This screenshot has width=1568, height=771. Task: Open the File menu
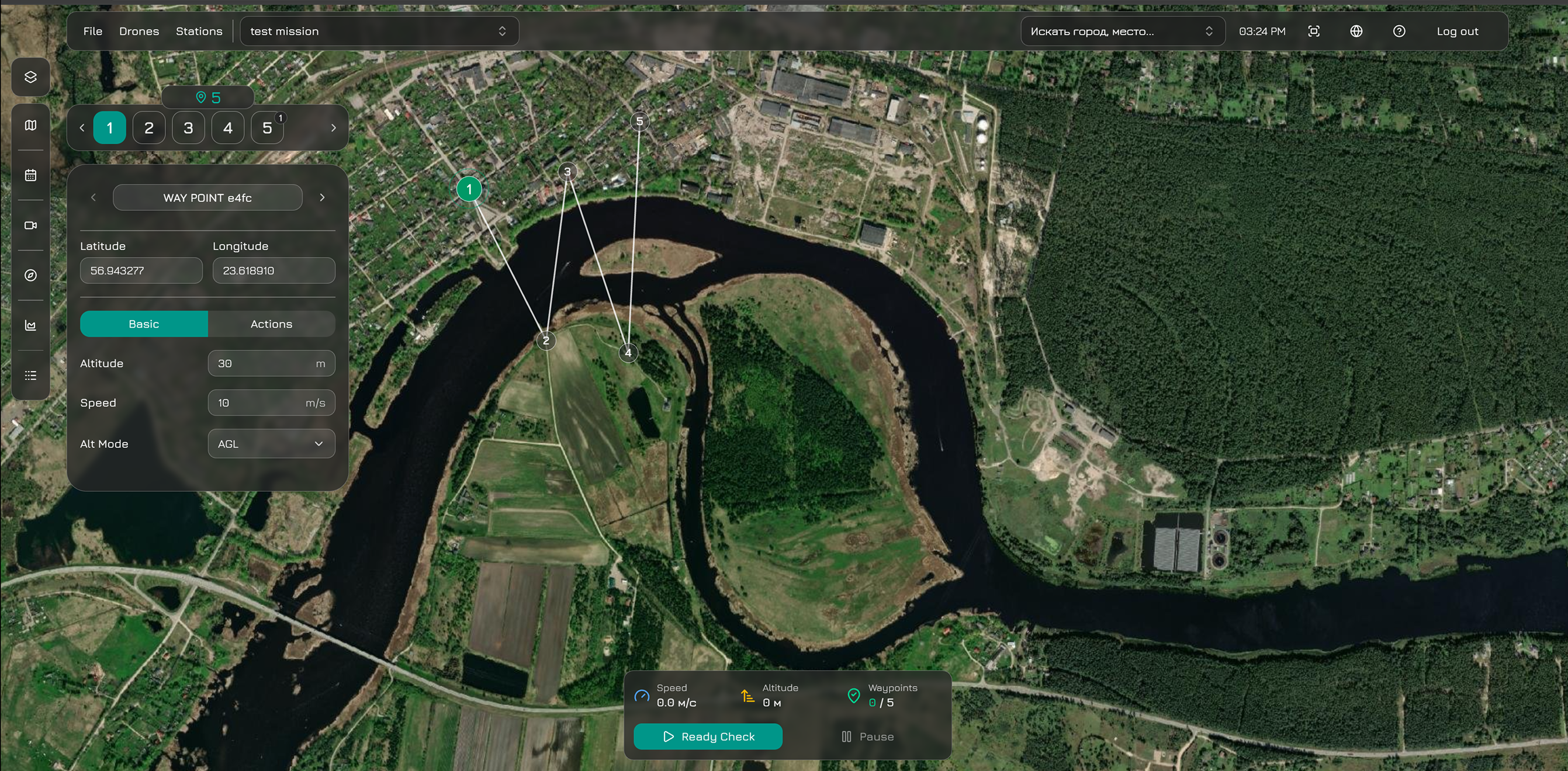92,31
